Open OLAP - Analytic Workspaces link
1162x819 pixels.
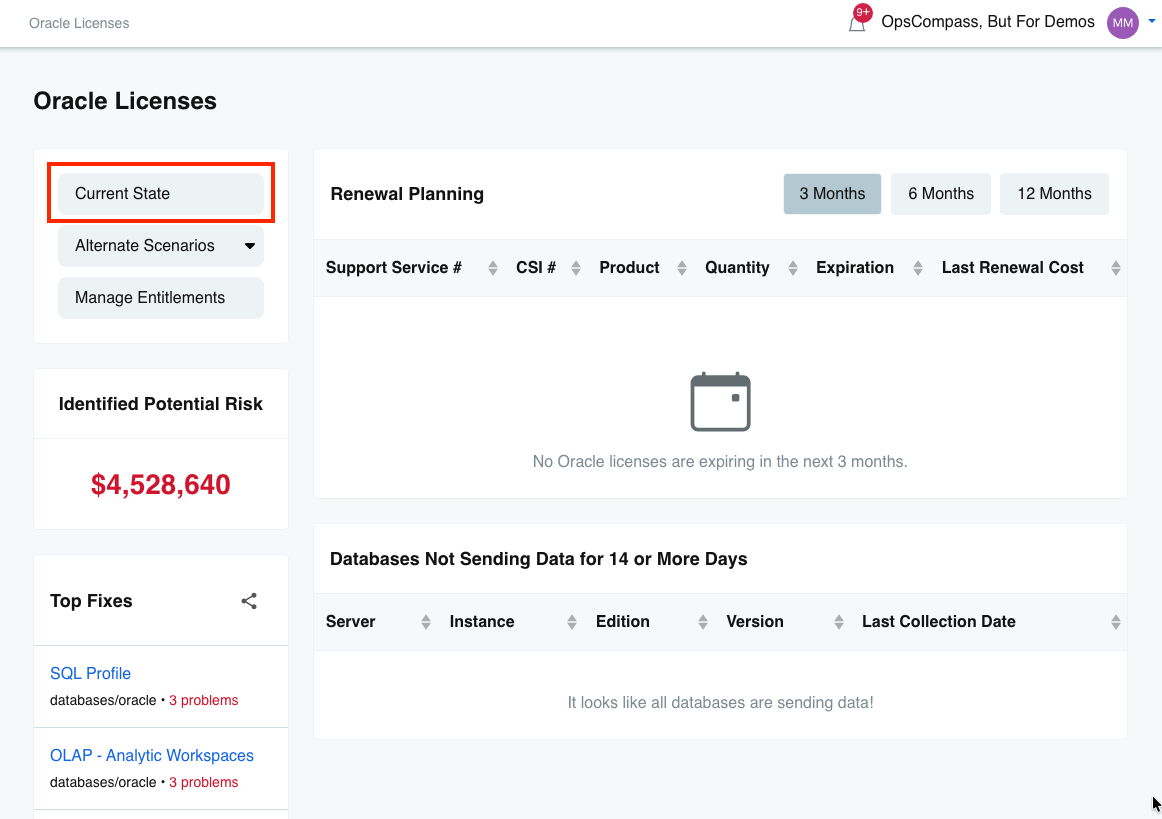[152, 756]
